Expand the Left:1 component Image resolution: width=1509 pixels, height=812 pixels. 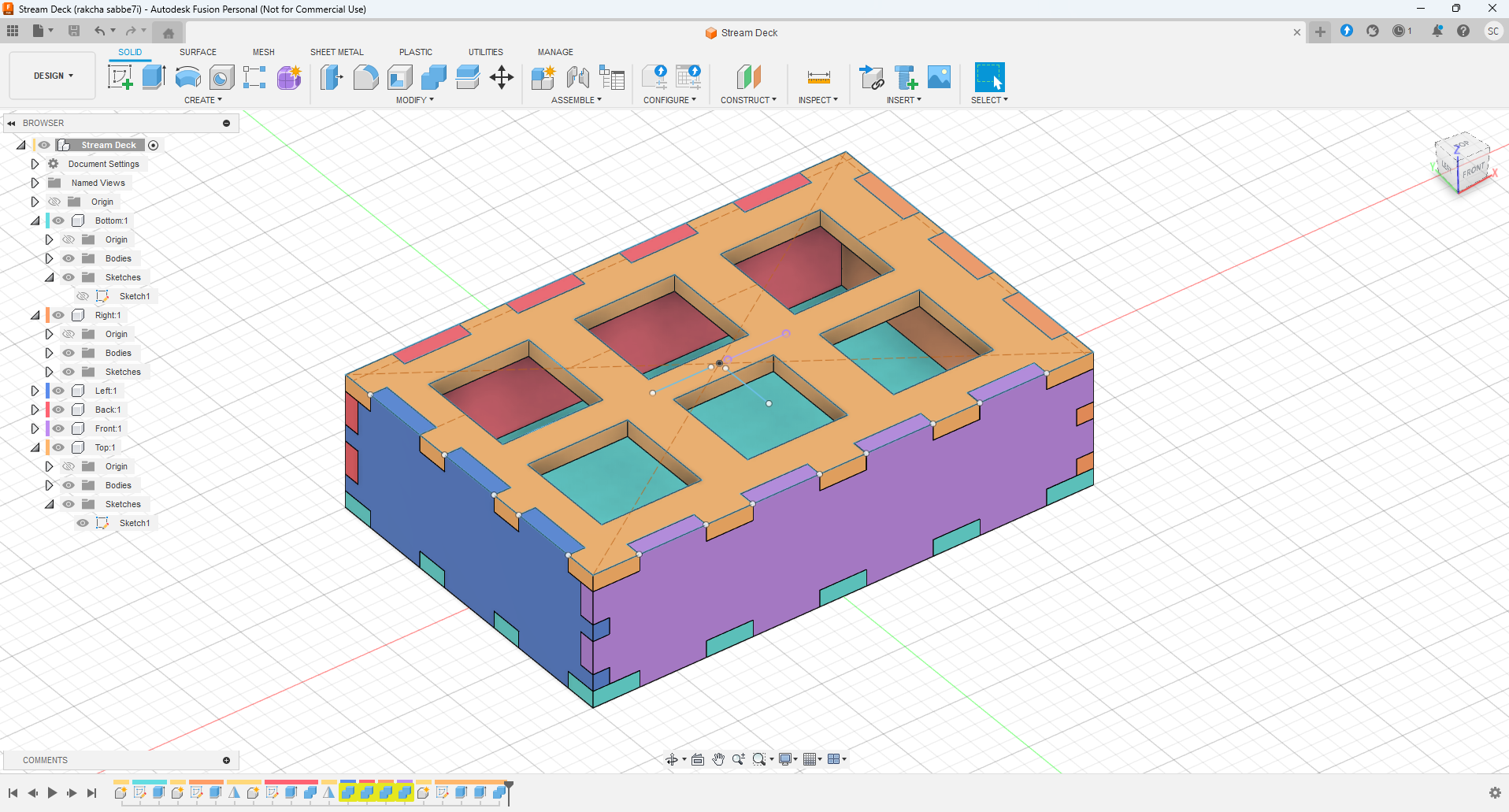tap(35, 391)
